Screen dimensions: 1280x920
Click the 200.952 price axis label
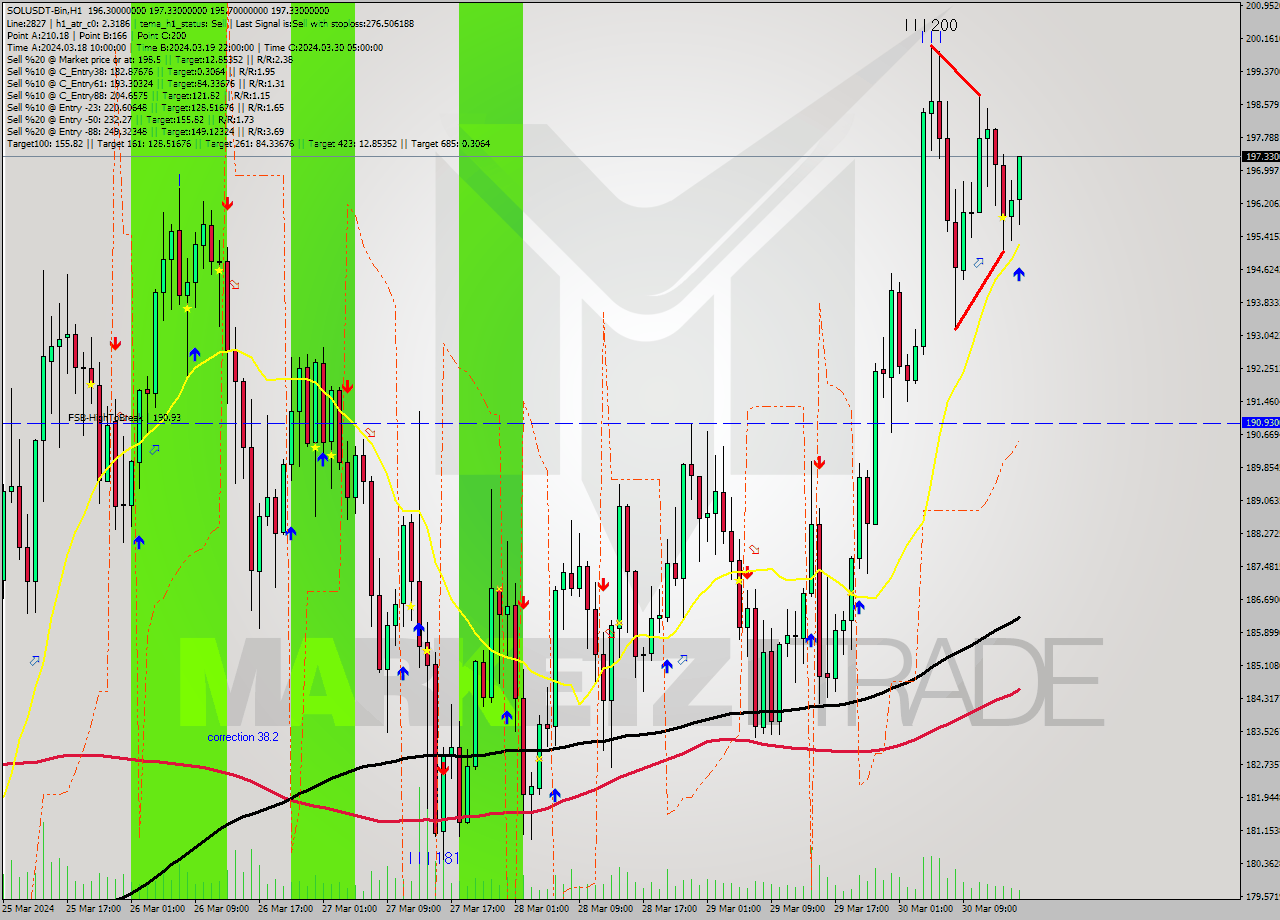click(x=1261, y=6)
